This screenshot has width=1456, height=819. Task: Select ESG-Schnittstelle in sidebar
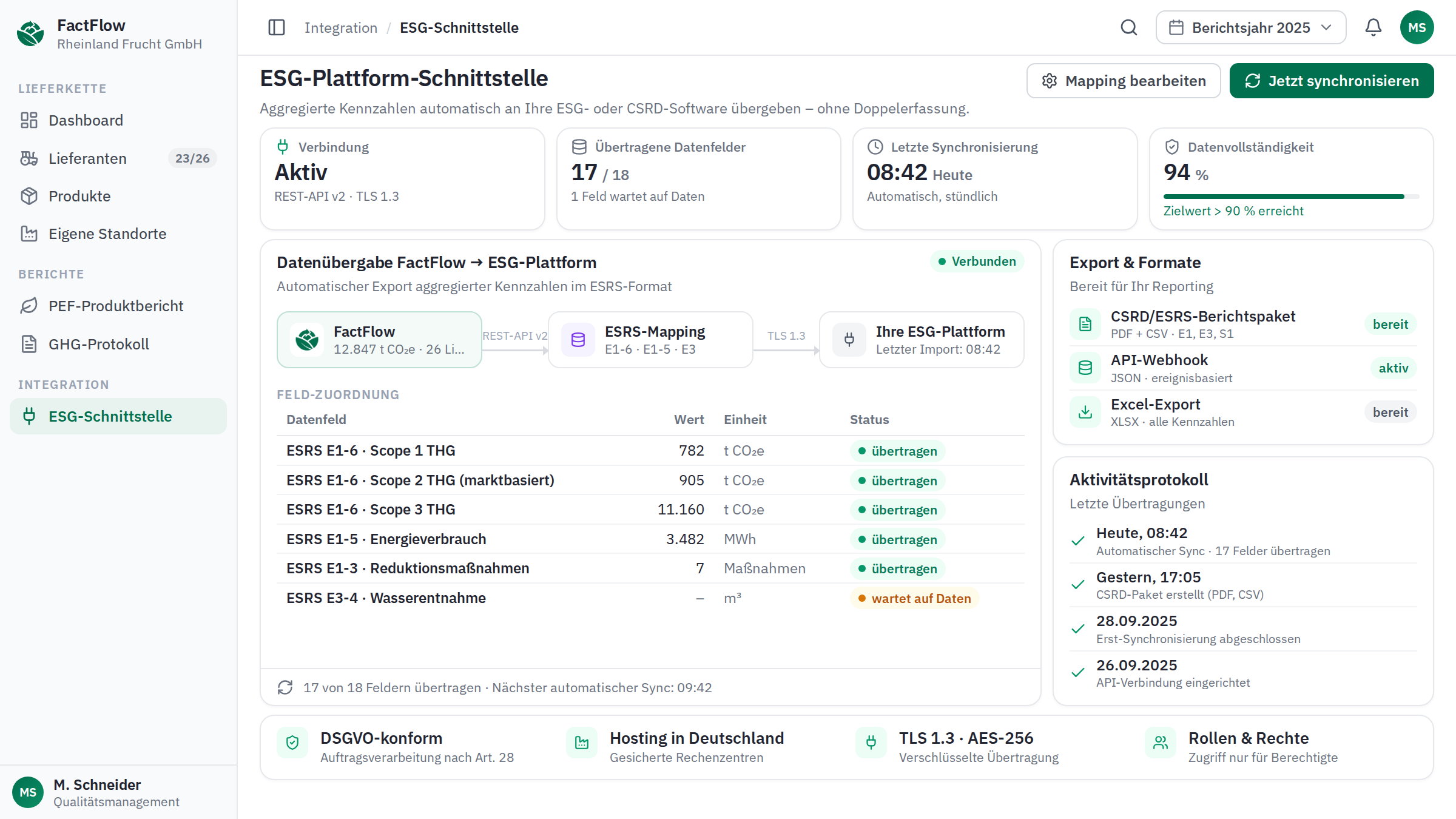click(118, 416)
